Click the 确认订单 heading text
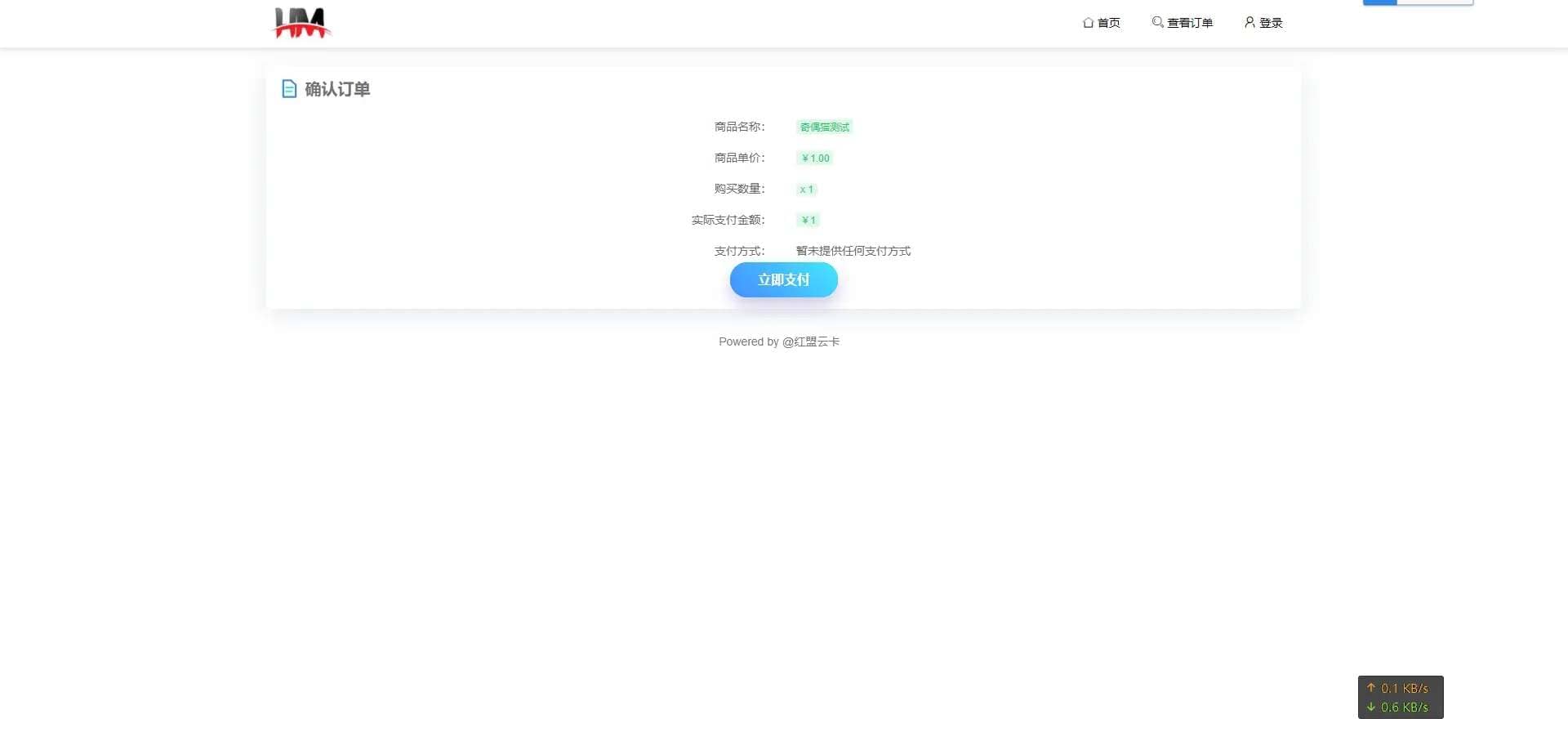This screenshot has height=741, width=1568. (337, 89)
